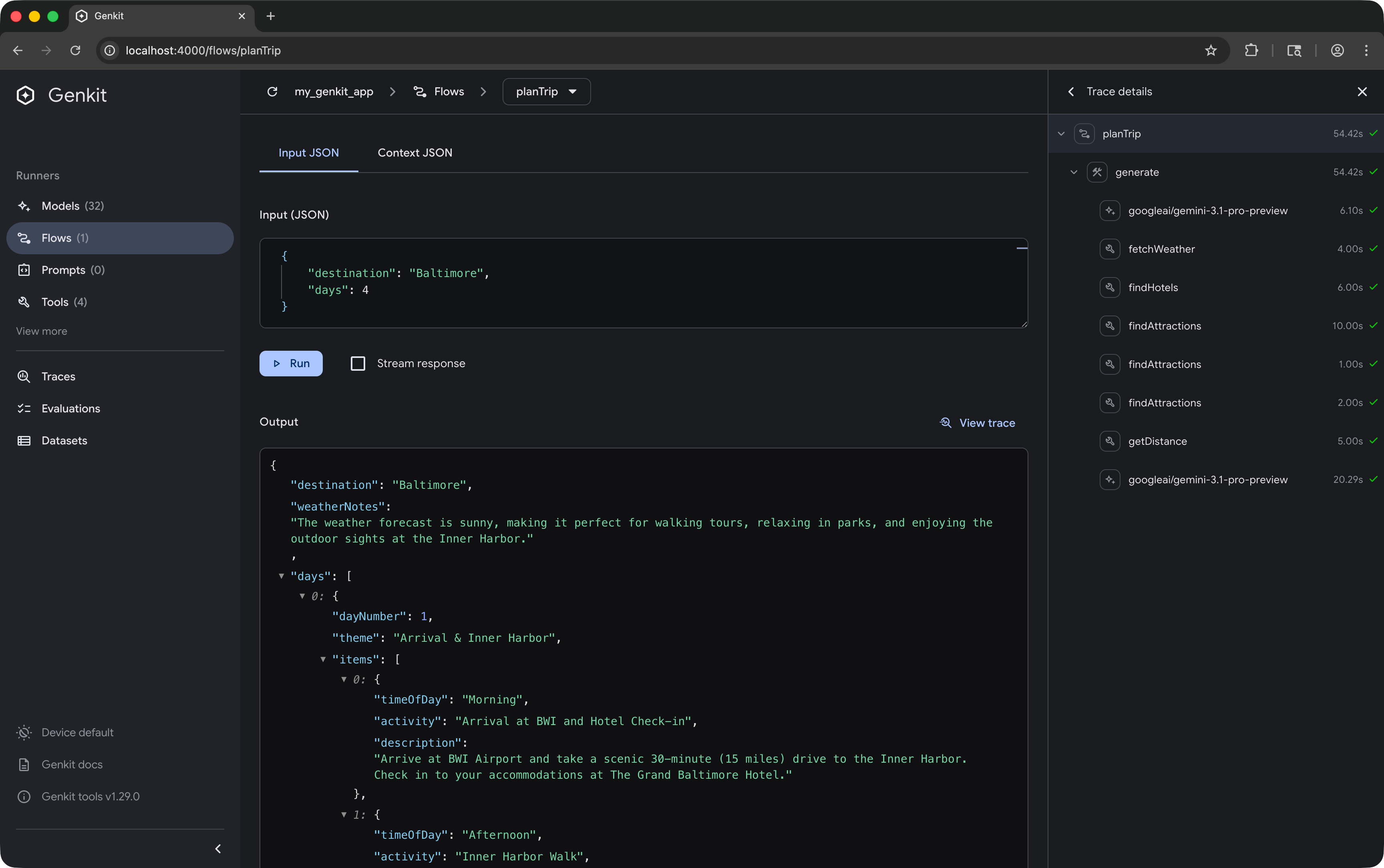Image resolution: width=1384 pixels, height=868 pixels.
Task: Enable the Stream response checkbox
Action: coord(358,363)
